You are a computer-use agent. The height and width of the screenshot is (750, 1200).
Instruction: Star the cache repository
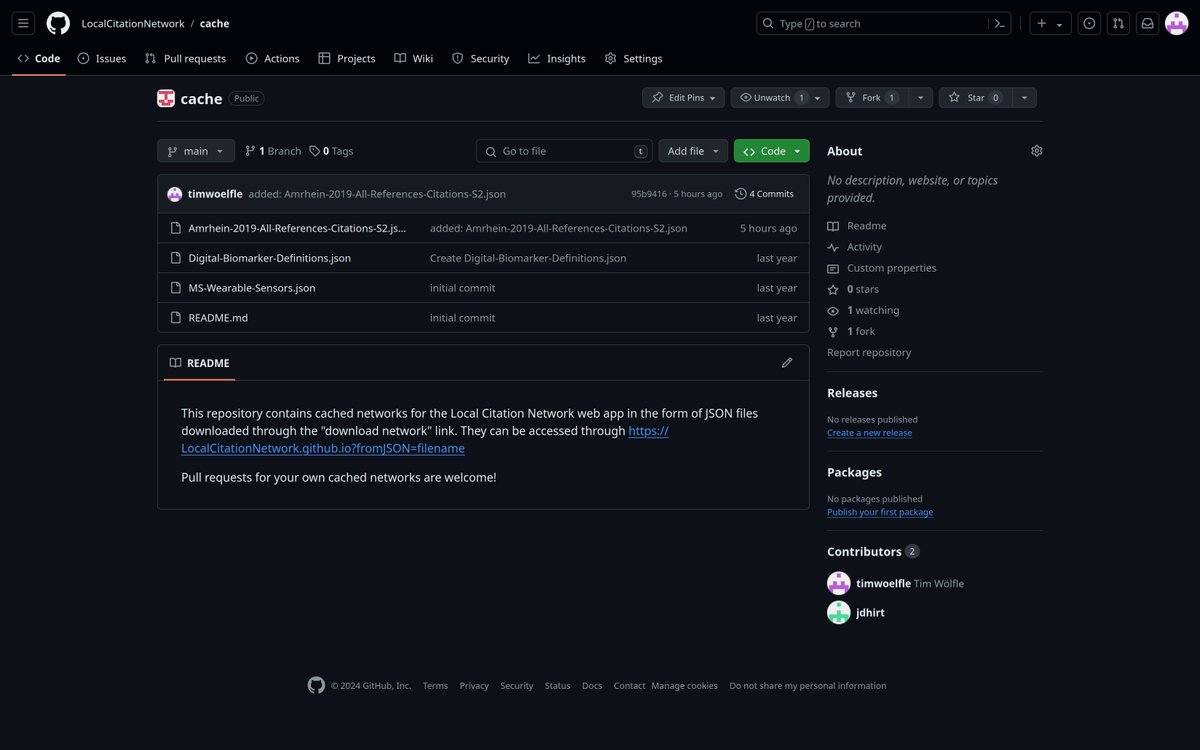(974, 97)
